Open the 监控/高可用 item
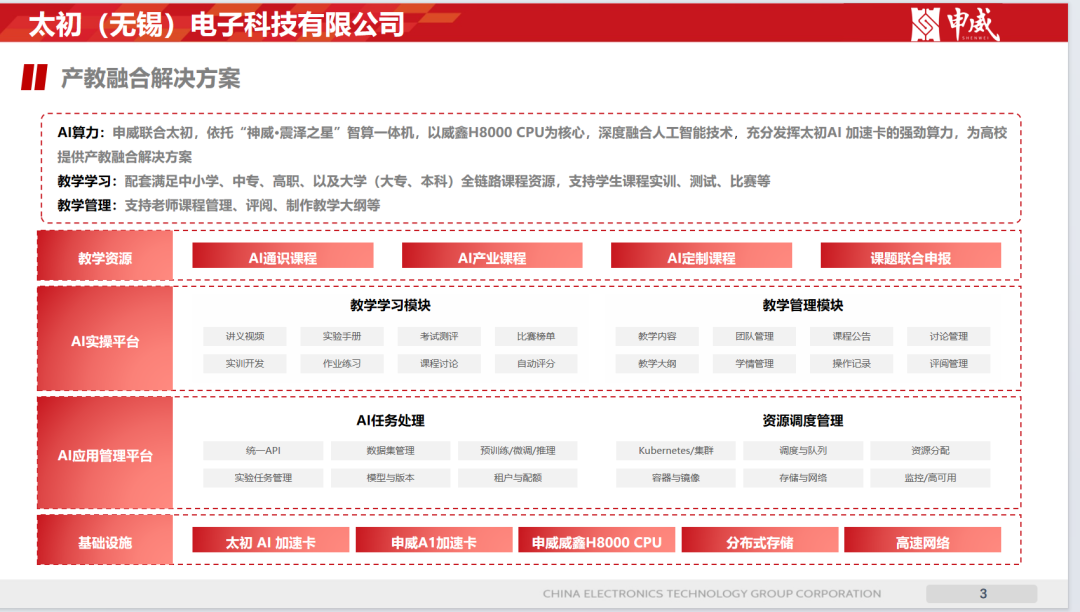Image resolution: width=1080 pixels, height=612 pixels. pos(930,478)
